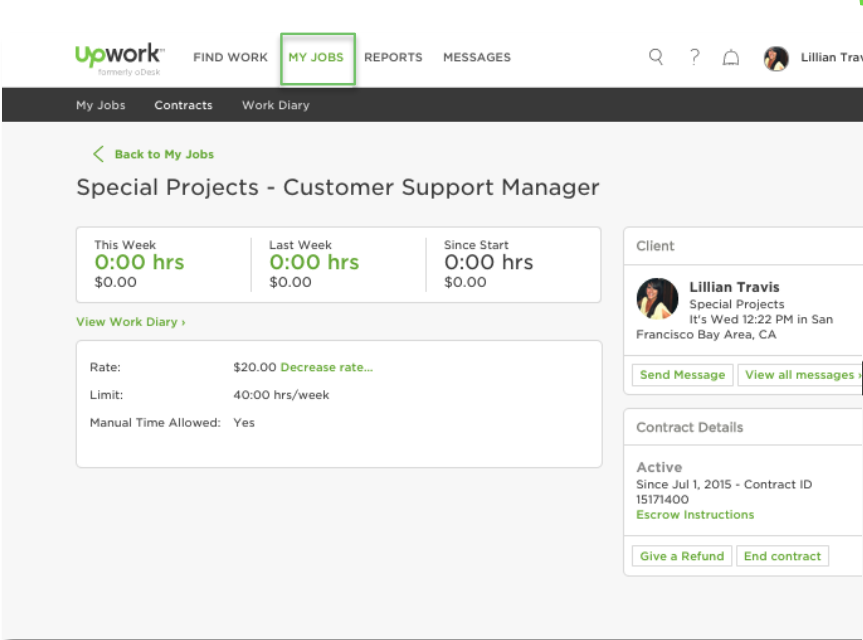Switch to the FIND WORK menu
Viewport: 863px width, 640px height.
tap(230, 57)
